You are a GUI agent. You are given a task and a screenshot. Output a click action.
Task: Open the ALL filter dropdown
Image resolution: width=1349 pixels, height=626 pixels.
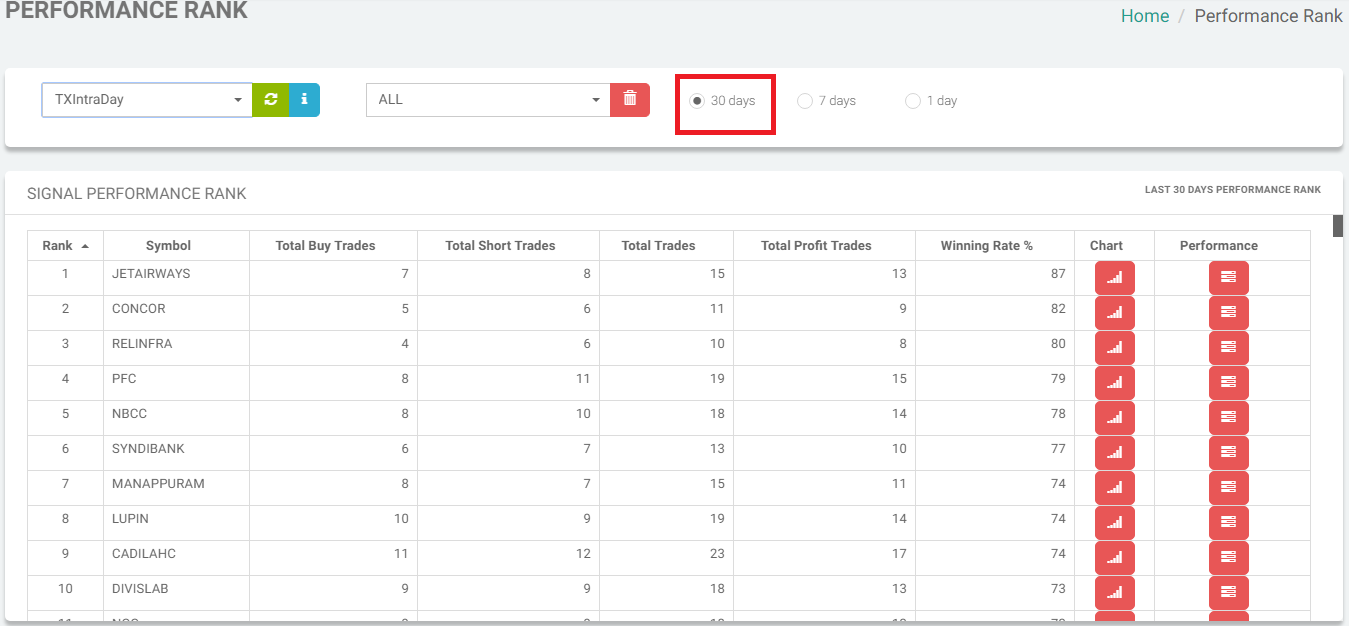click(x=488, y=100)
